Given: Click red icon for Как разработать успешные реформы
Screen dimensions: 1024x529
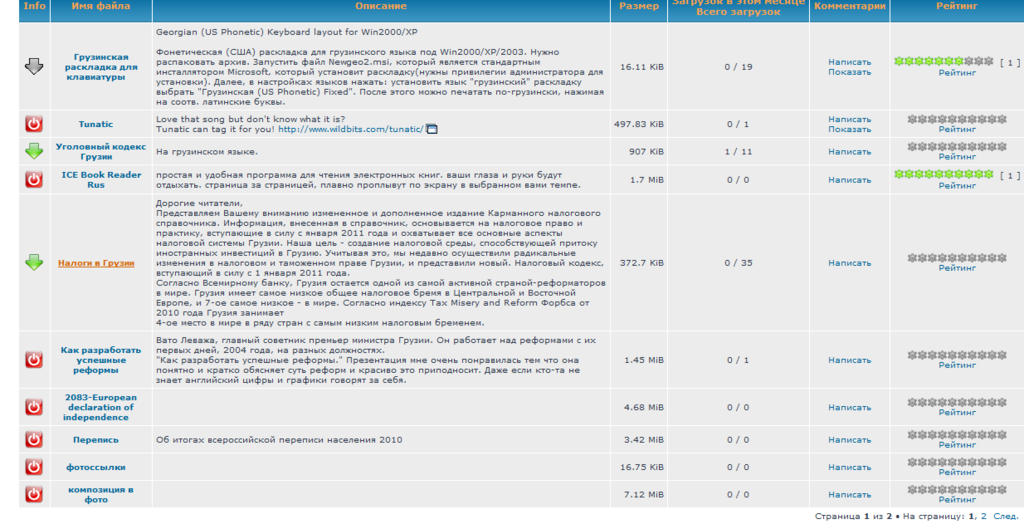Looking at the screenshot, I should (x=34, y=359).
